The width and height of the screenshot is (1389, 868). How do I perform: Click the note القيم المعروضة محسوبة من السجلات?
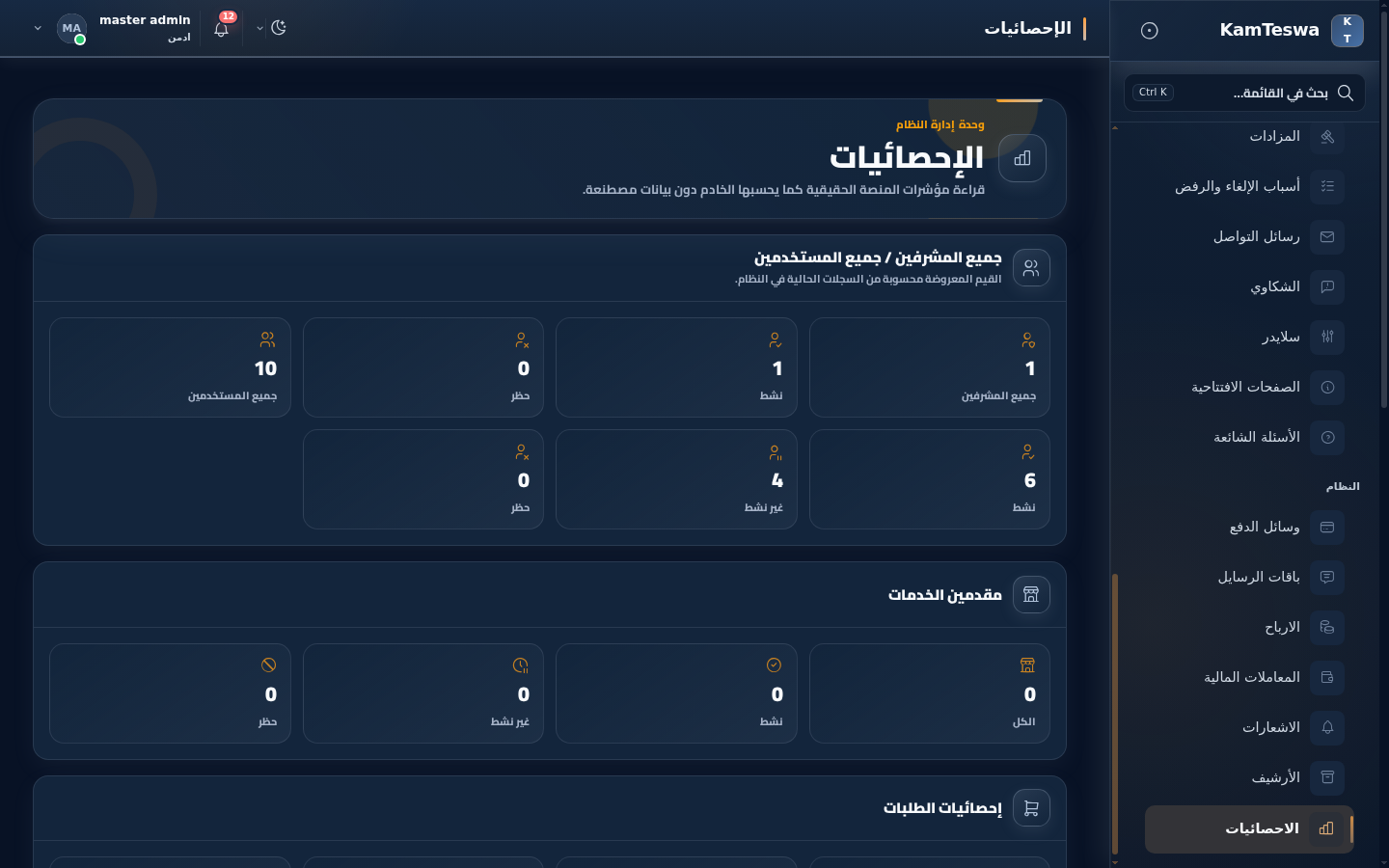pos(868,280)
